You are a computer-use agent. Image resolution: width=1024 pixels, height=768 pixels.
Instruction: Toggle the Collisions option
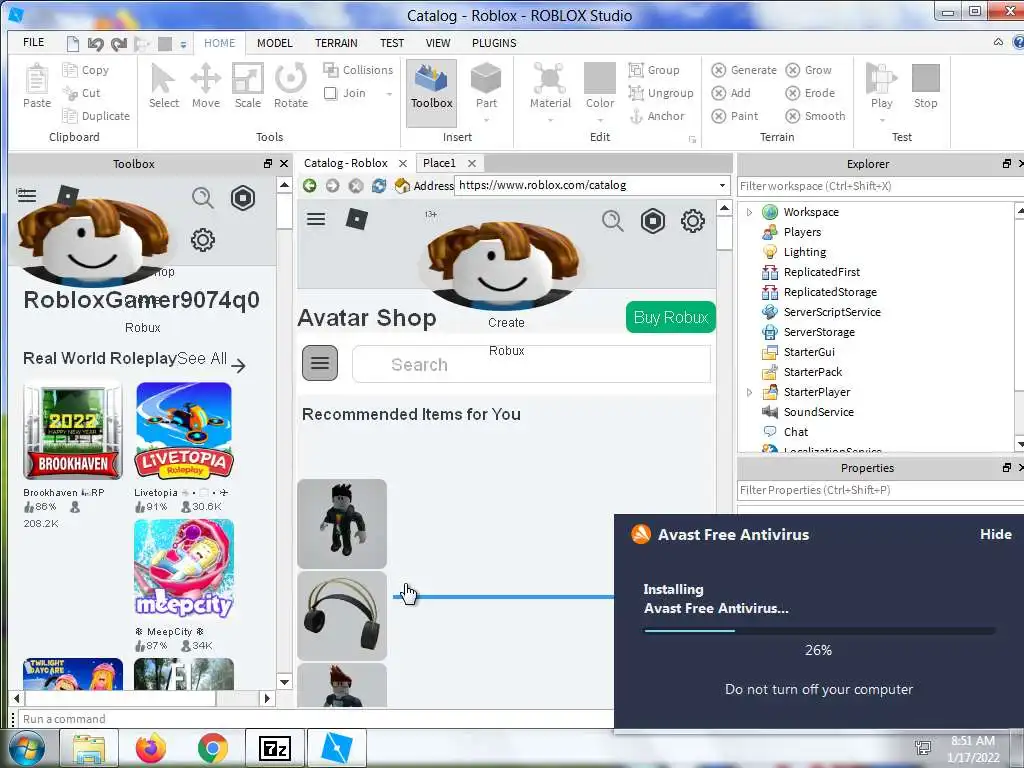(x=358, y=70)
